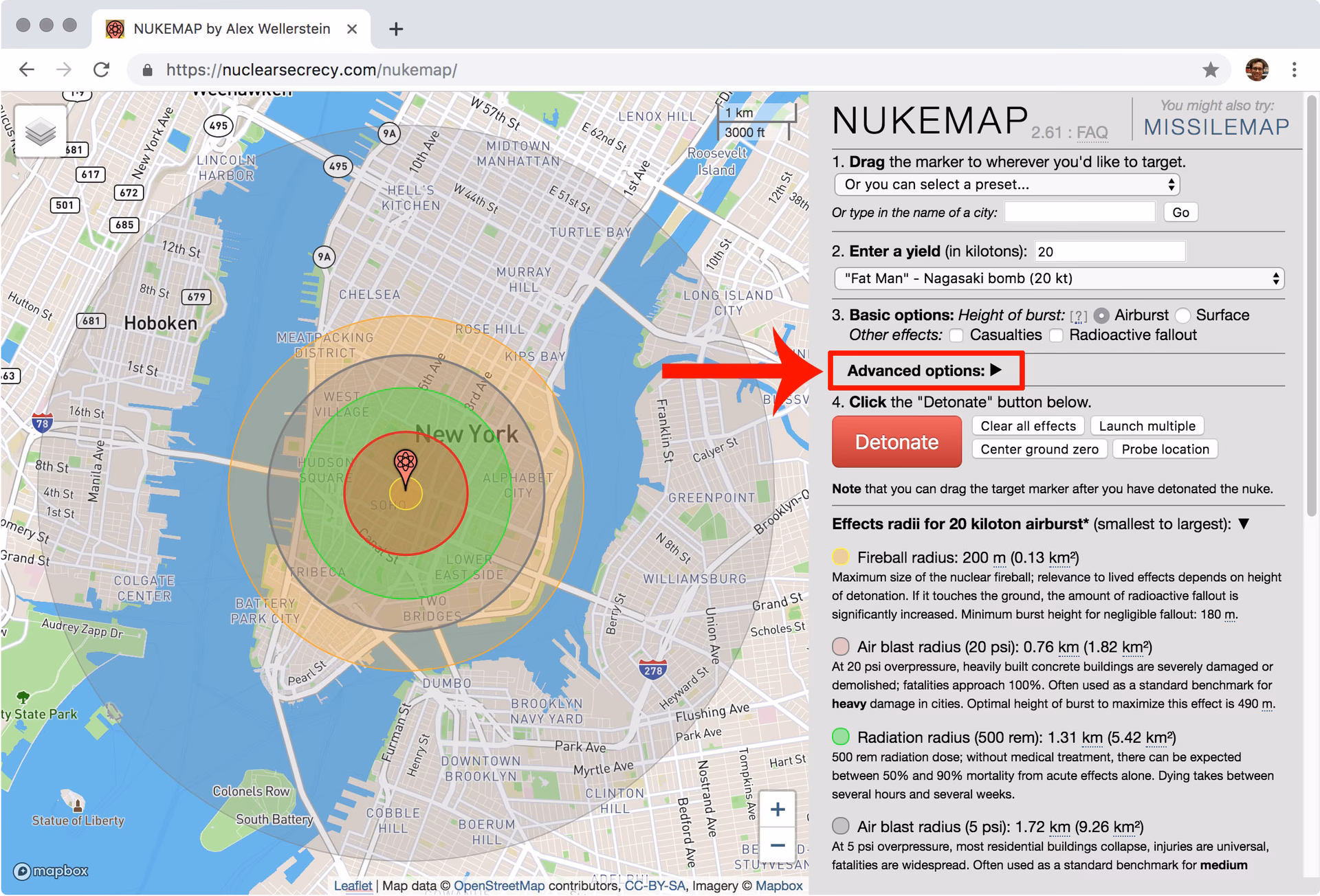Open the preset target selection dropdown
Screen dimensions: 1320x896
pos(1006,184)
